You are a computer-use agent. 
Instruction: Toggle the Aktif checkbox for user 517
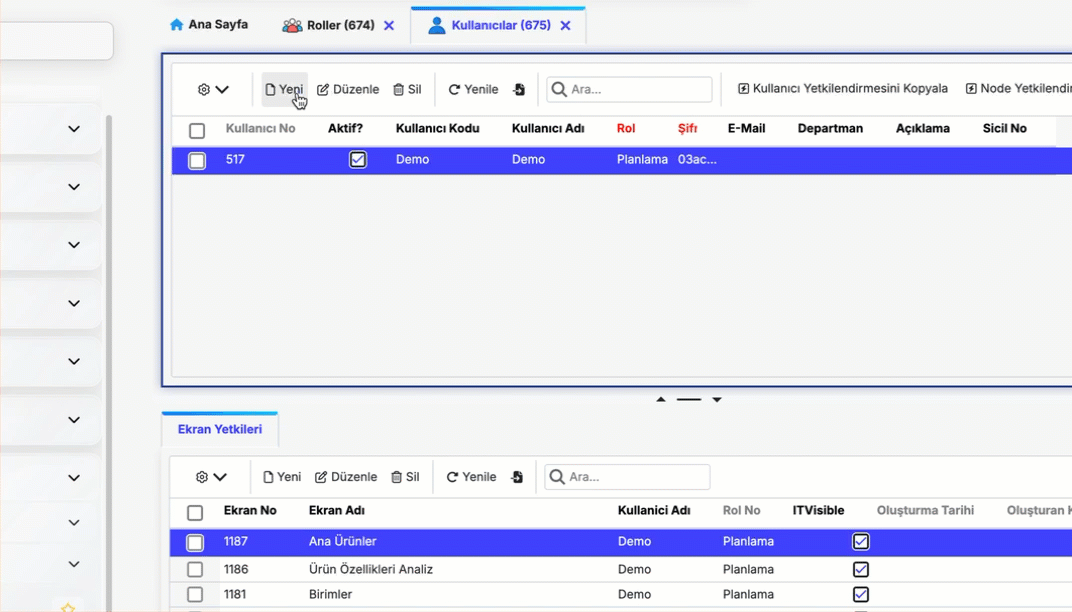click(358, 160)
